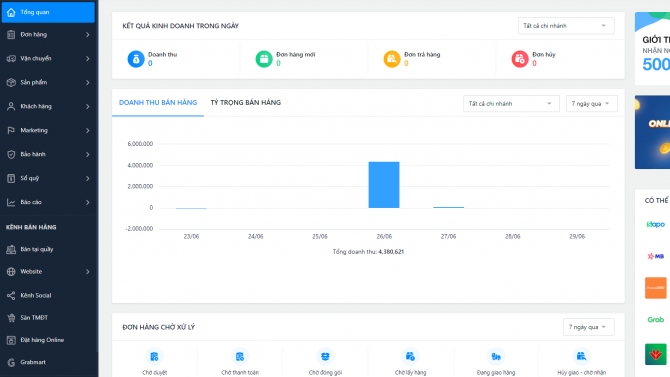Click the 27/06 revenue bar
Viewport: 670px width, 377px height.
448,207
